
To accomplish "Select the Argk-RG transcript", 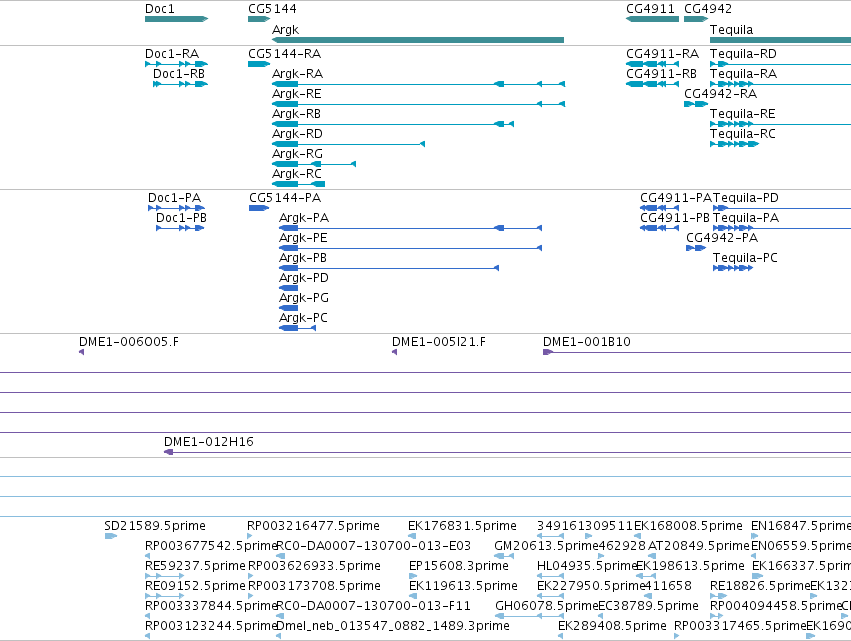I will pos(314,164).
